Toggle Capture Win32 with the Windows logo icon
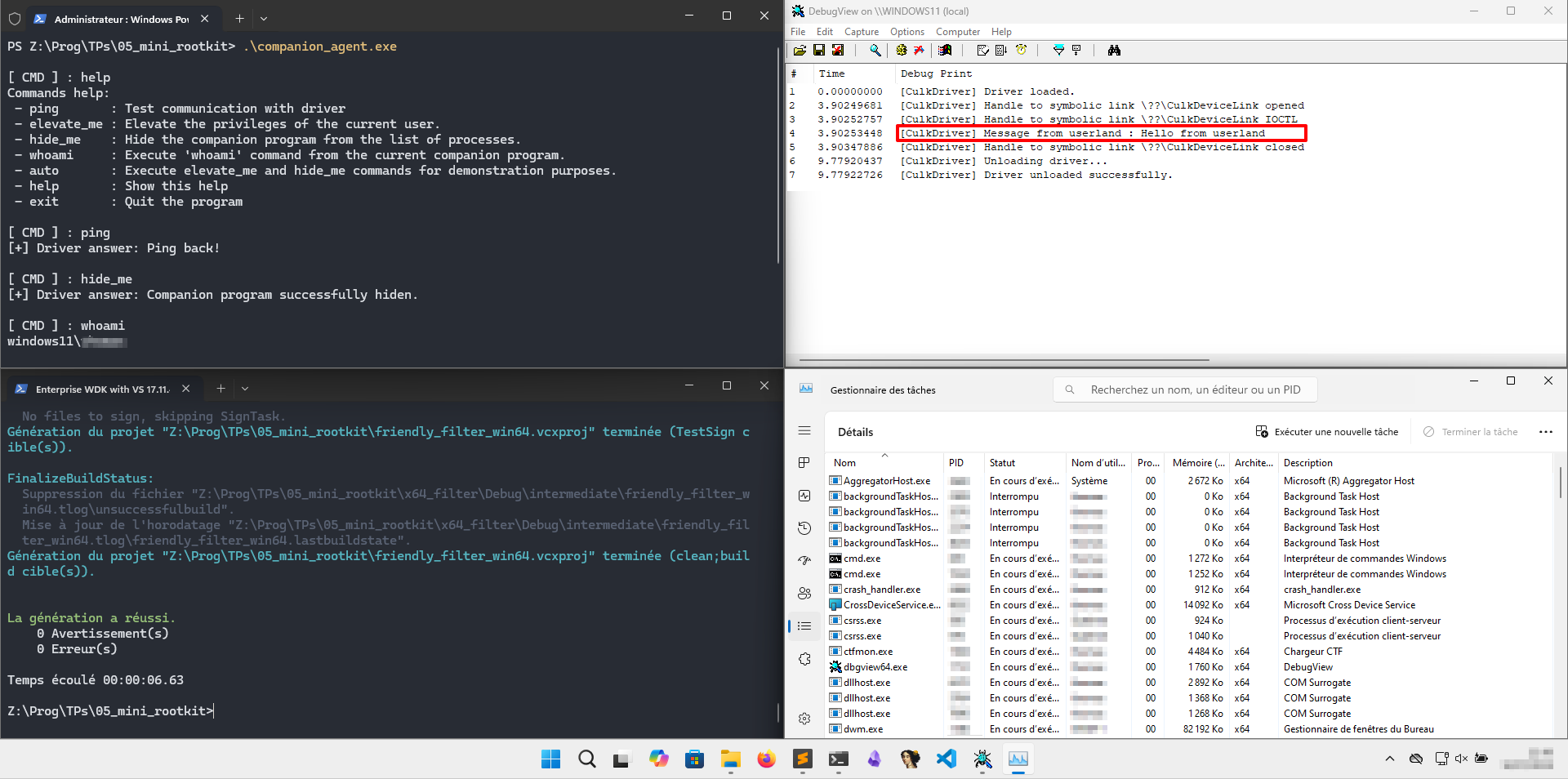 [944, 50]
